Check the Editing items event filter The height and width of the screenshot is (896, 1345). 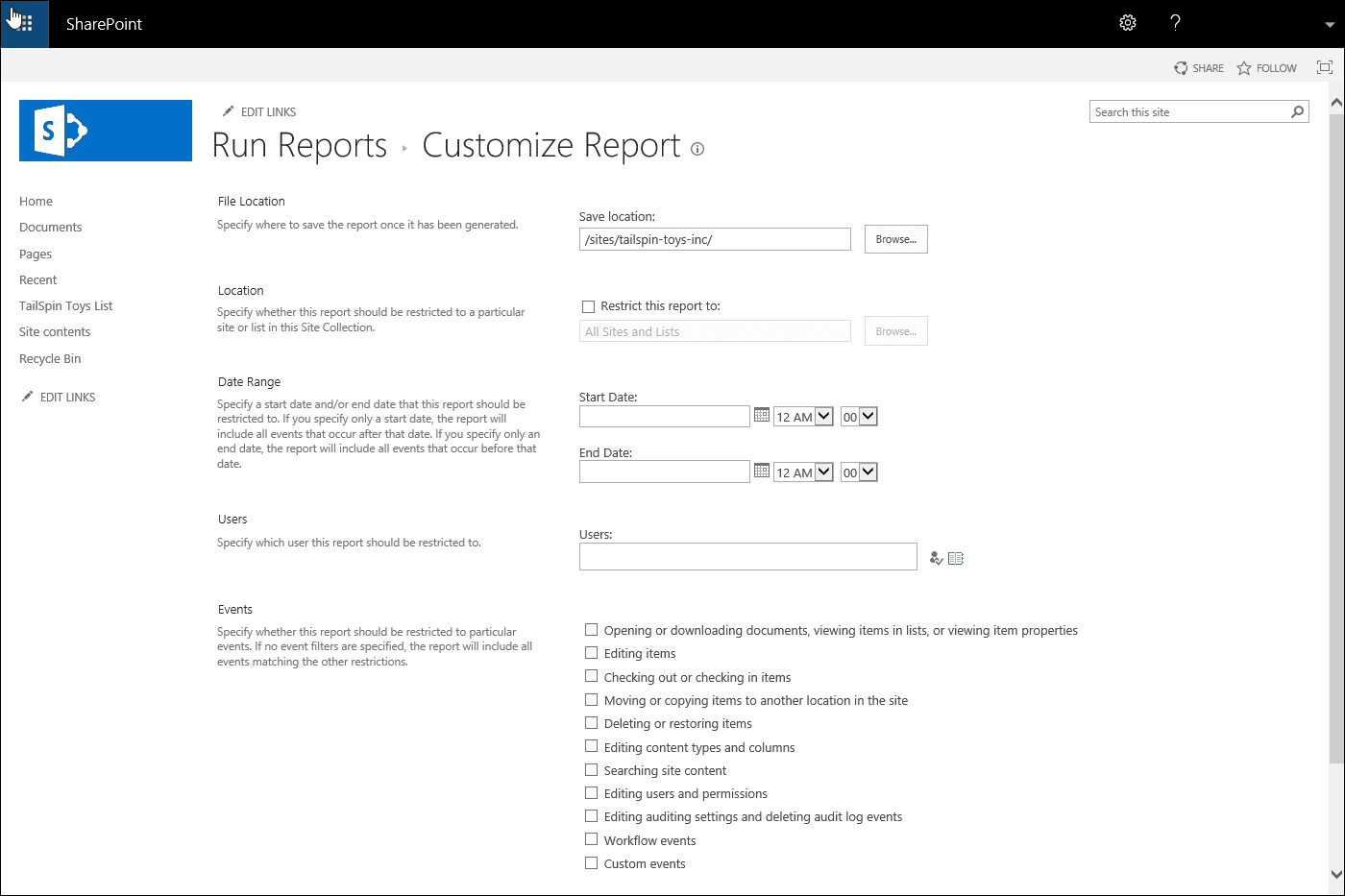pos(591,652)
